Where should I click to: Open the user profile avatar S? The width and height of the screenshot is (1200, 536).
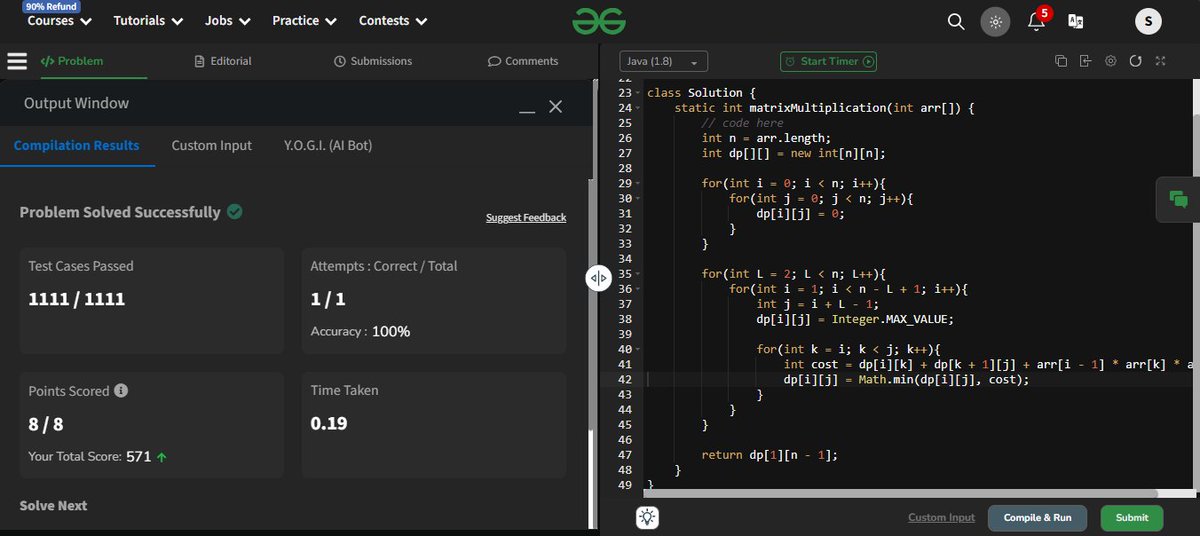point(1149,21)
